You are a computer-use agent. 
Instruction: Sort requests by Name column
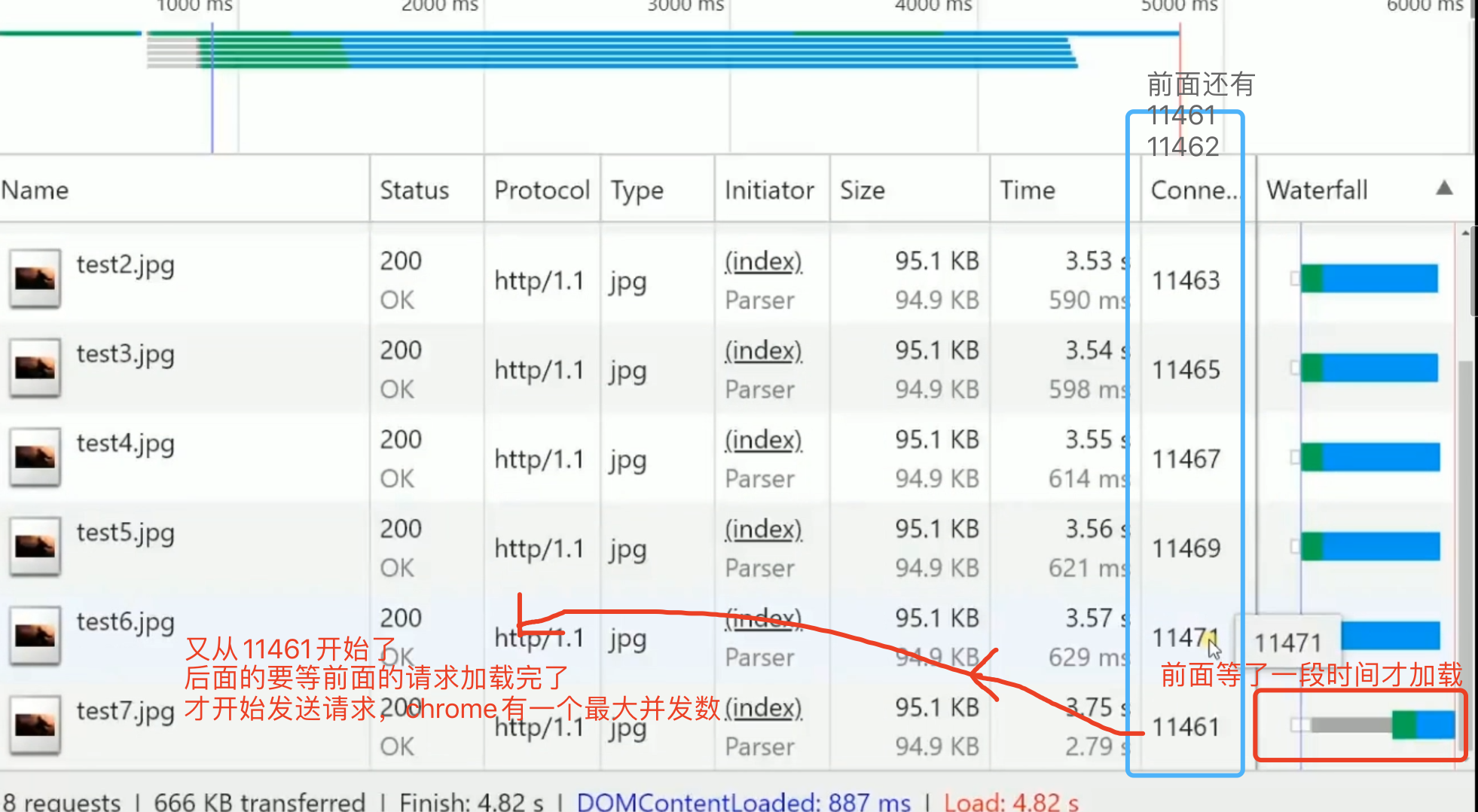[x=35, y=190]
